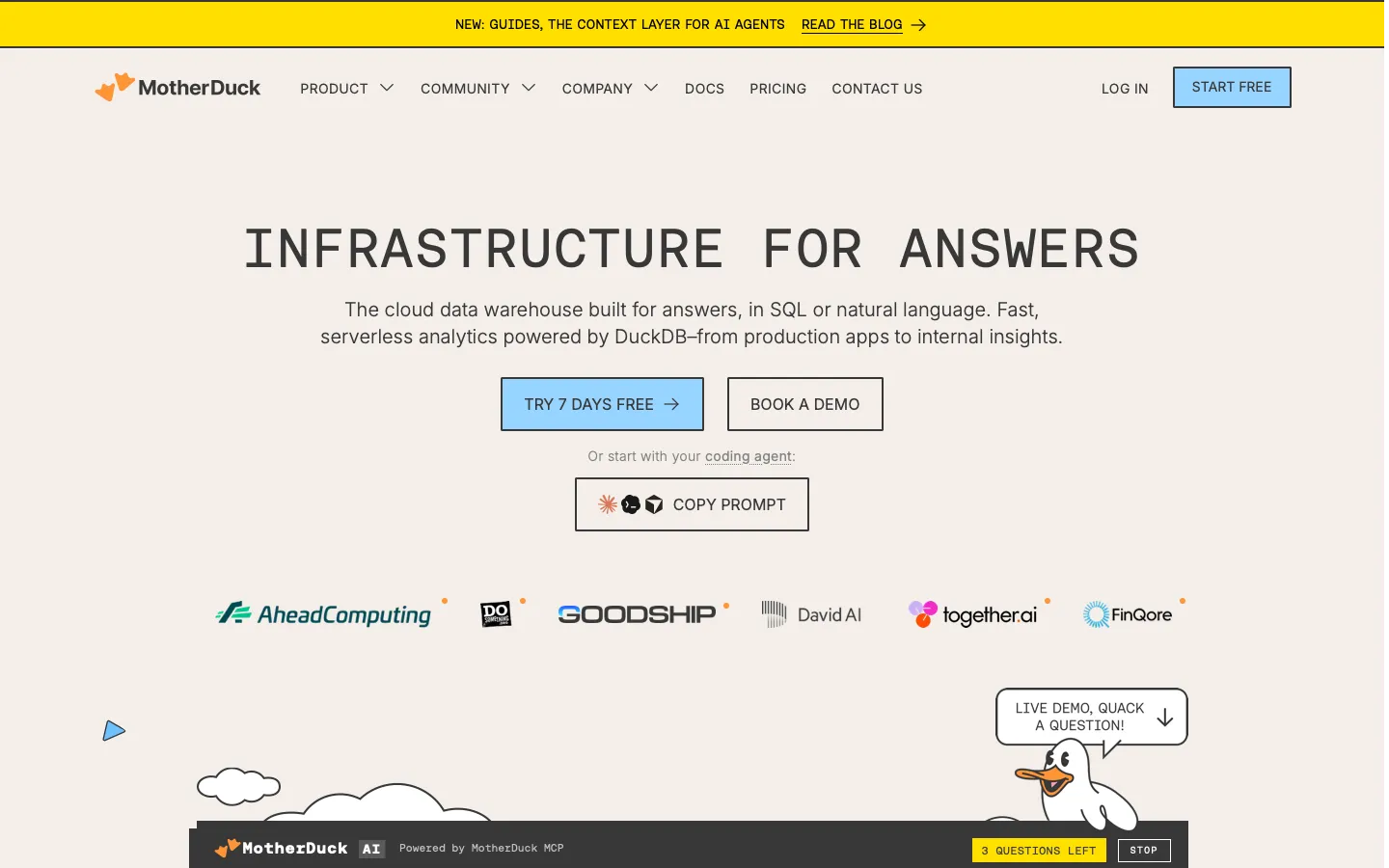The image size is (1389, 868).
Task: Open the Contact Us page
Action: tap(877, 89)
